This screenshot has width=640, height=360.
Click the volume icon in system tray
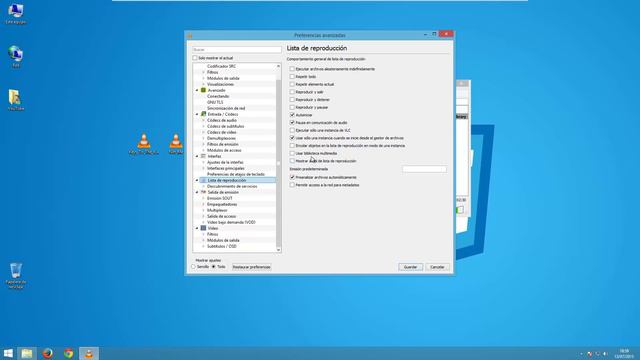605,354
